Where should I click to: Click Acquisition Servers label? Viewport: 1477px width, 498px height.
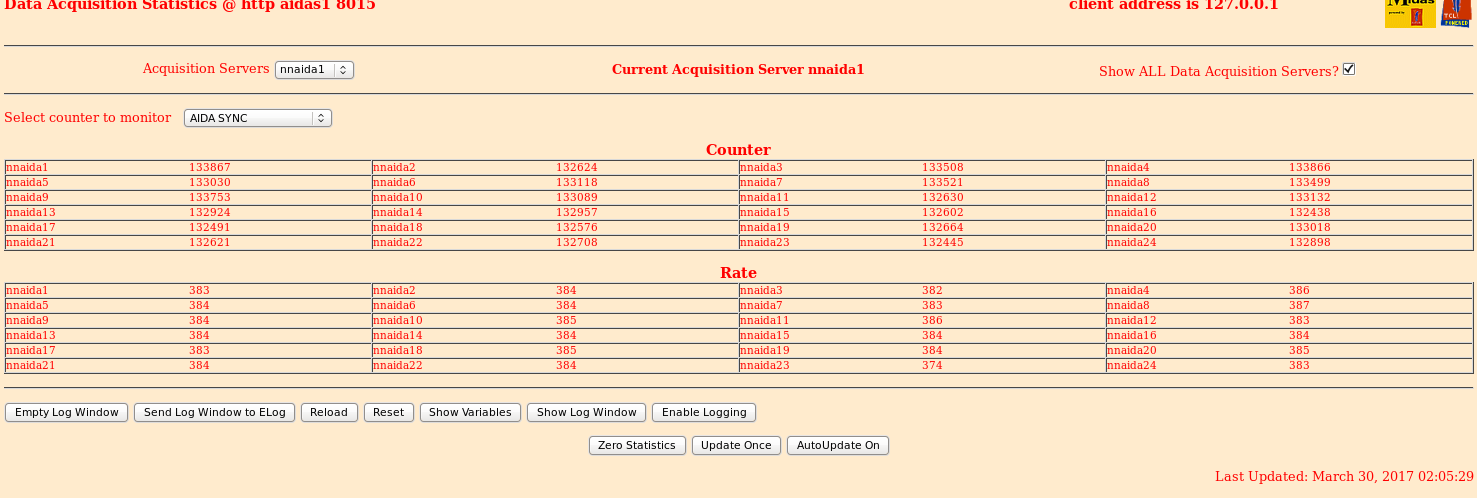pyautogui.click(x=206, y=69)
